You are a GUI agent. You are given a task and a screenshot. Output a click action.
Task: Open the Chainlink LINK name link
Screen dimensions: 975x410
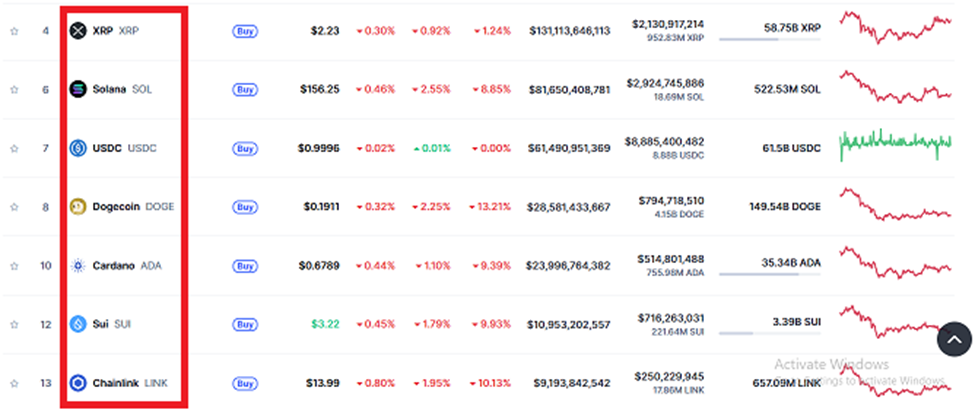(x=130, y=383)
